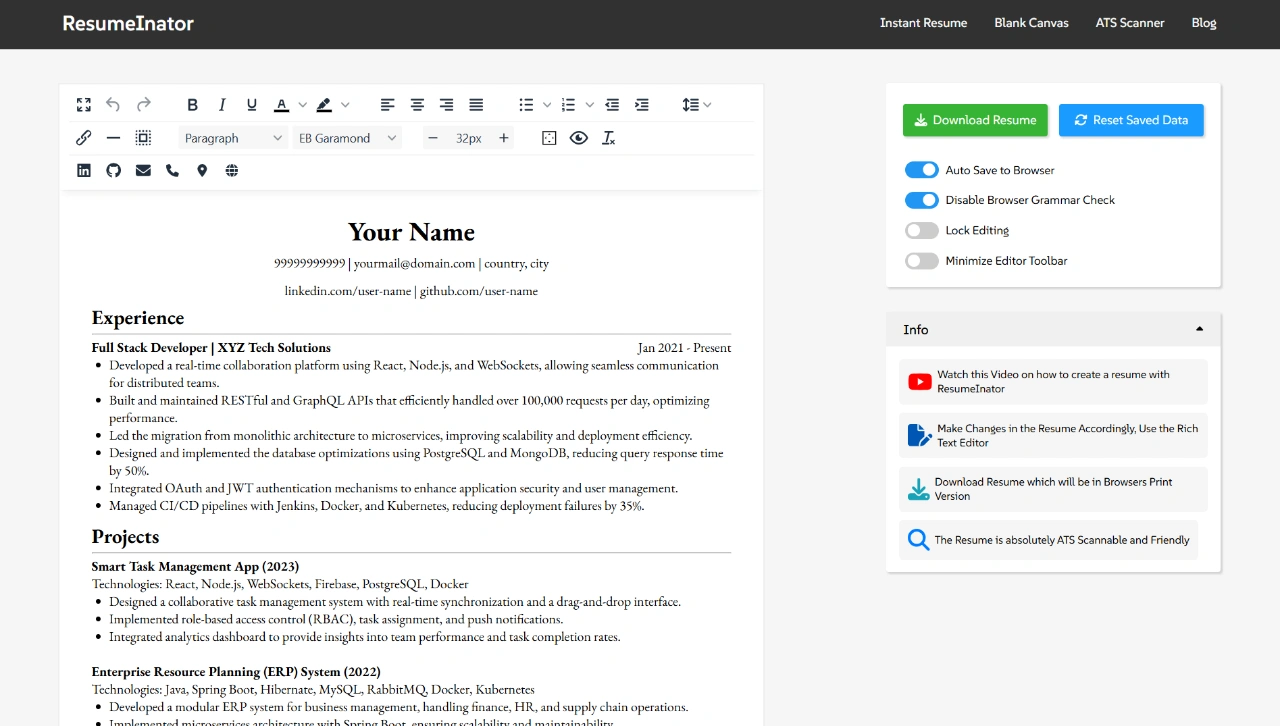Justify the text alignment
Screen dimensions: 1280x726
tap(476, 105)
